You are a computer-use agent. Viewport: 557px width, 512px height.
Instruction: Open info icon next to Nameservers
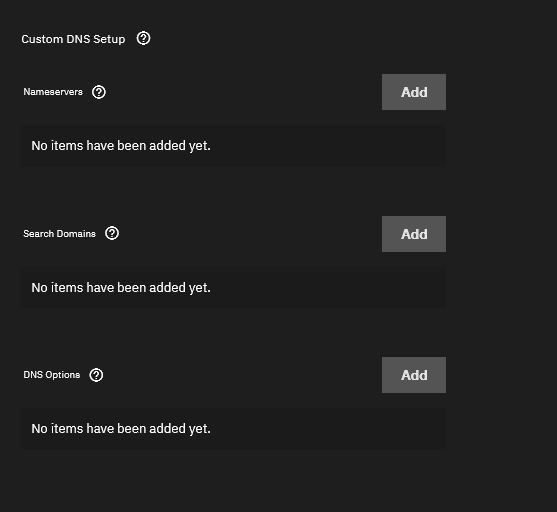[x=98, y=92]
